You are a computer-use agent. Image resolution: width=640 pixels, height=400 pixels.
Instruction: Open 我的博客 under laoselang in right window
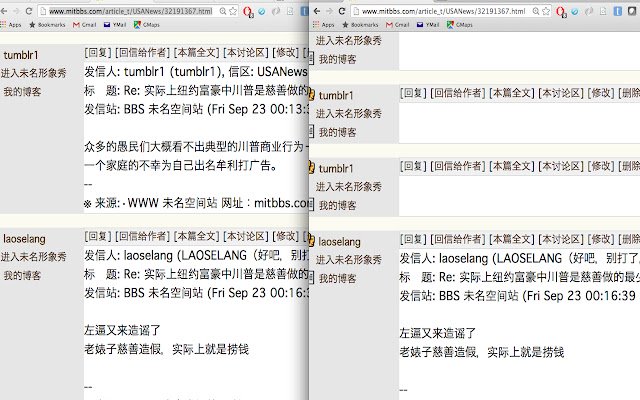point(338,279)
